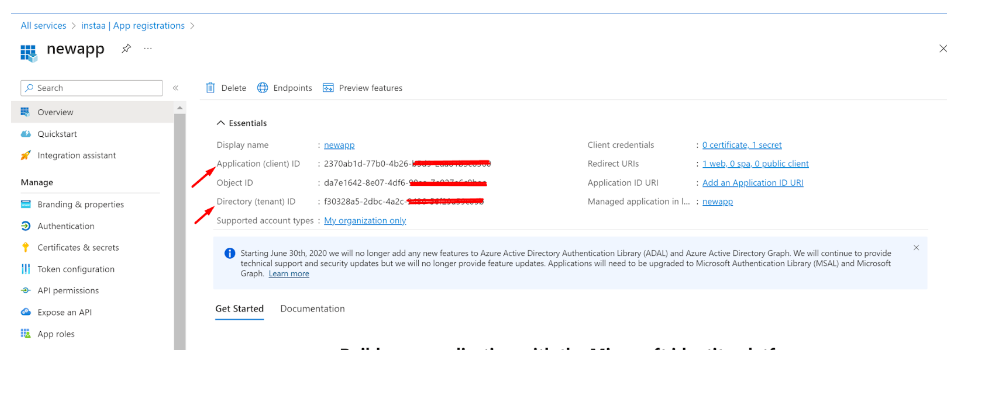Click the sidebar vertical scrollbar
Viewport: 987px width, 397px height.
(x=180, y=232)
